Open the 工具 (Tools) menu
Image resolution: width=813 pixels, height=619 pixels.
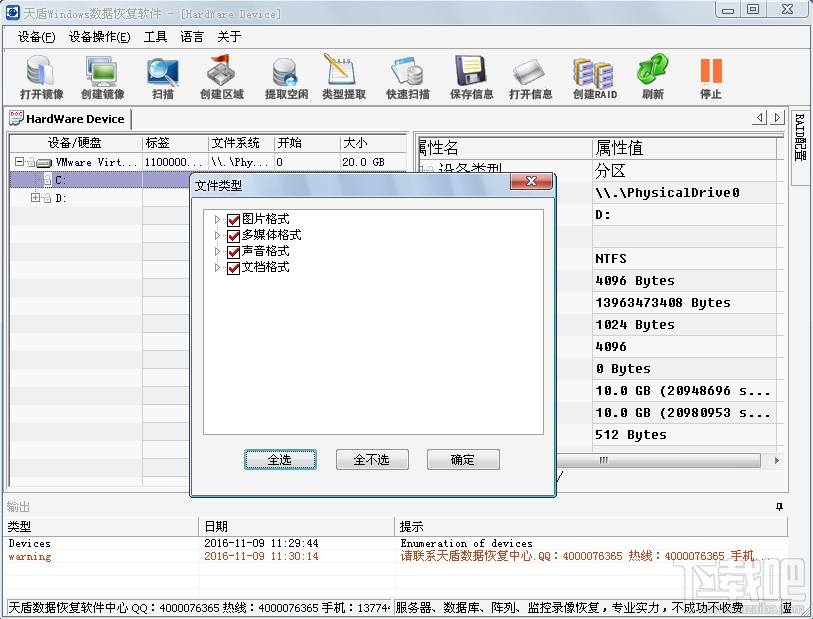[156, 36]
